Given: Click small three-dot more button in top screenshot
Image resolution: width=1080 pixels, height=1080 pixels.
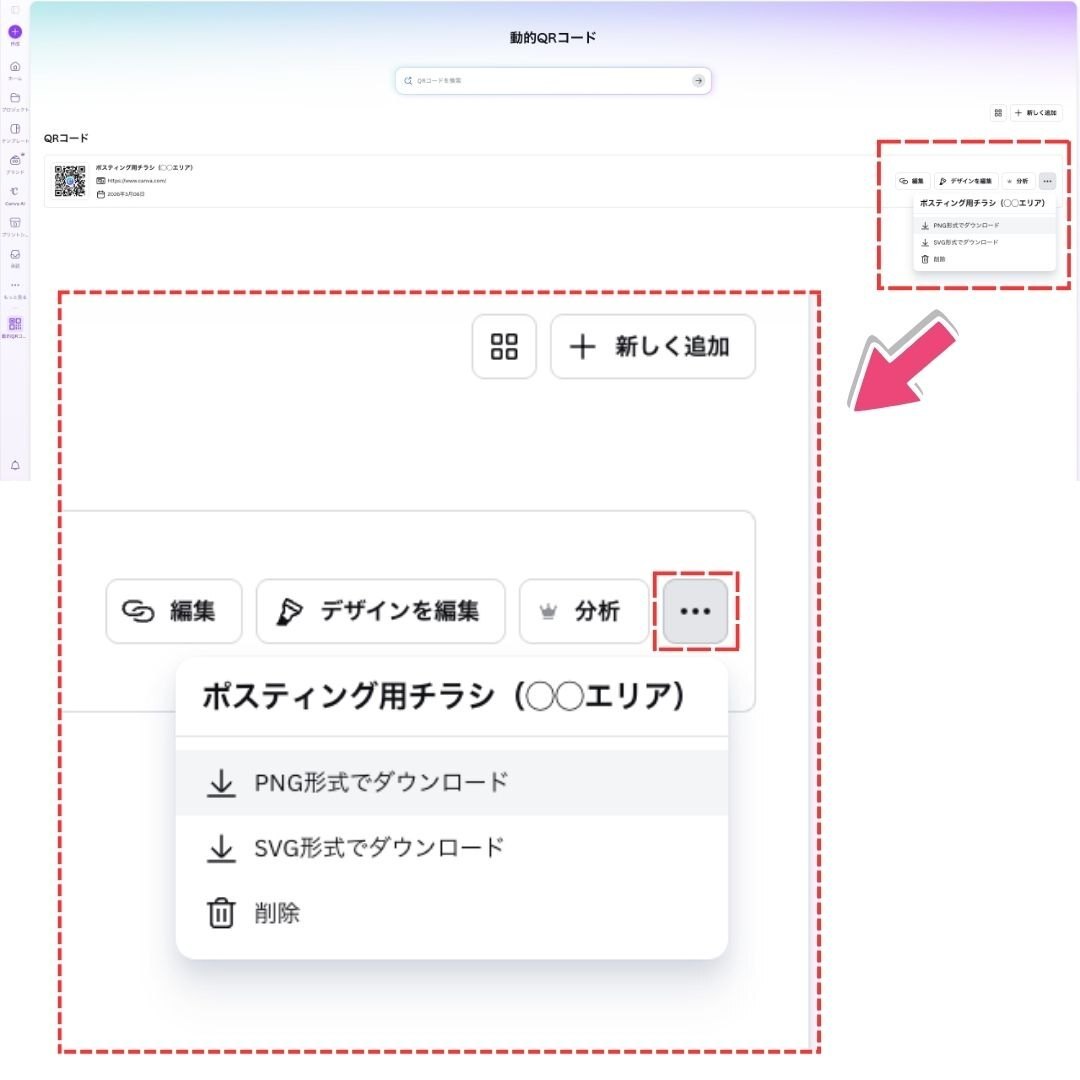Looking at the screenshot, I should click(1047, 181).
